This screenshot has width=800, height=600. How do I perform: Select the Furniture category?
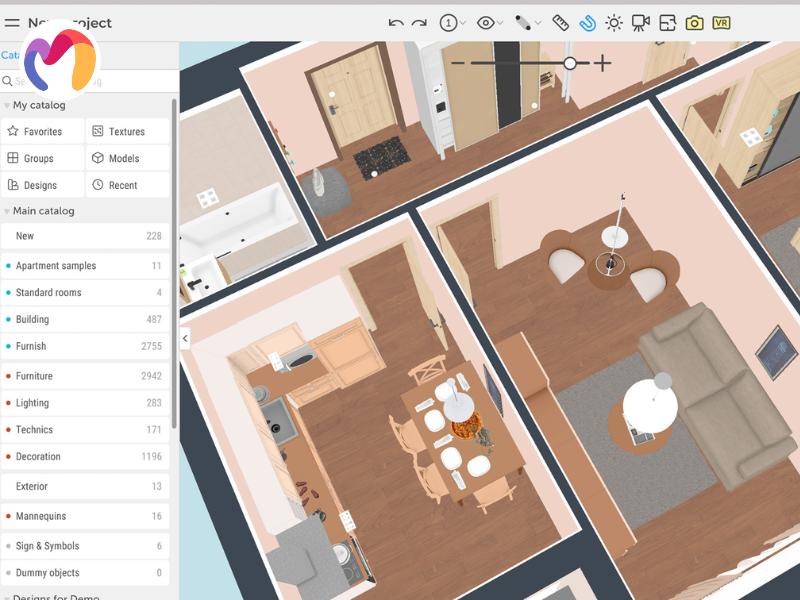[x=85, y=376]
